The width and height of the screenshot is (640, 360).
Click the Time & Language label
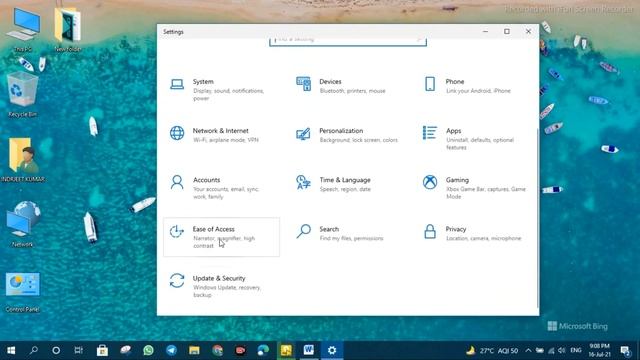[x=345, y=180]
